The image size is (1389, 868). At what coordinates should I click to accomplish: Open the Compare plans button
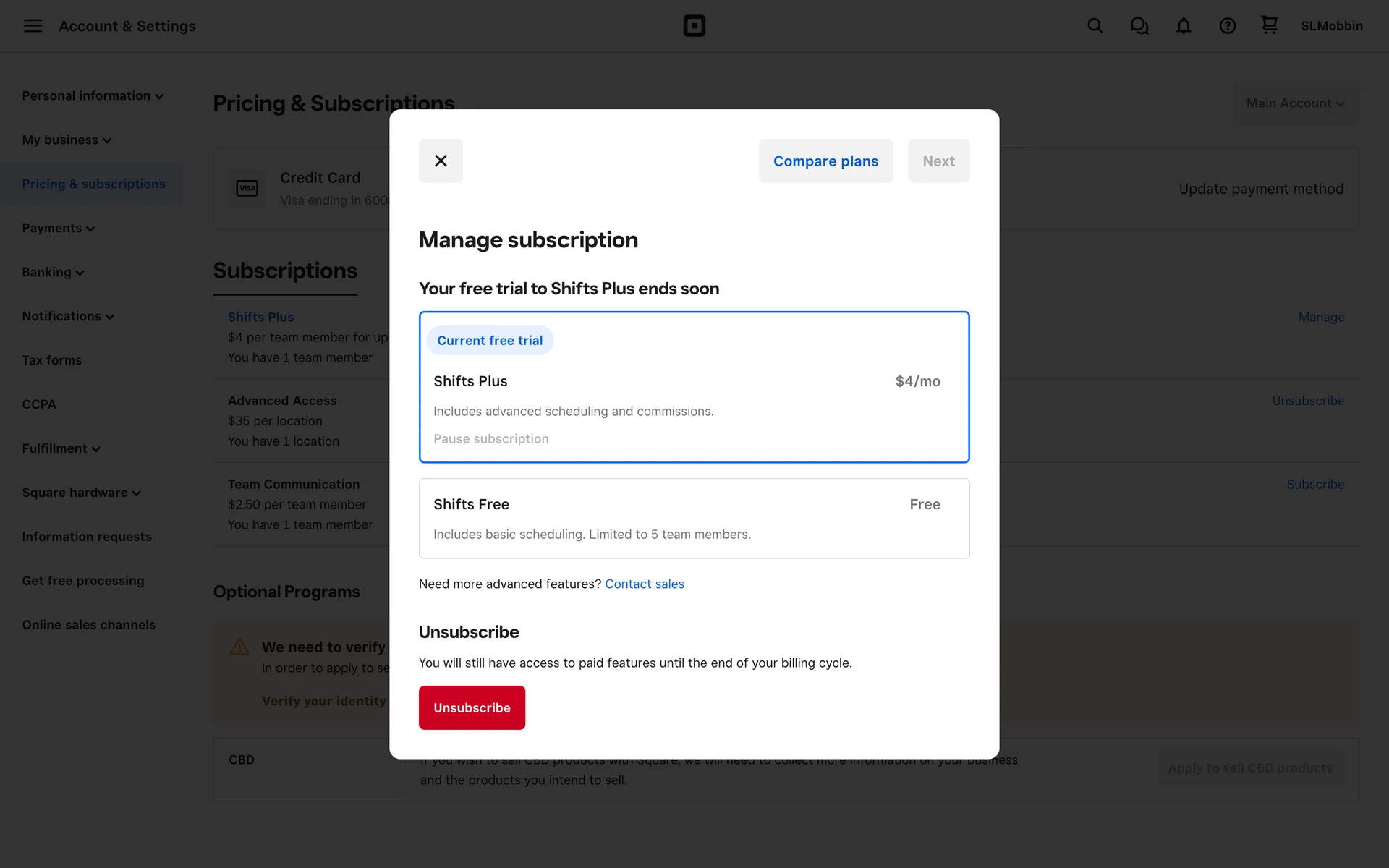pos(825,161)
